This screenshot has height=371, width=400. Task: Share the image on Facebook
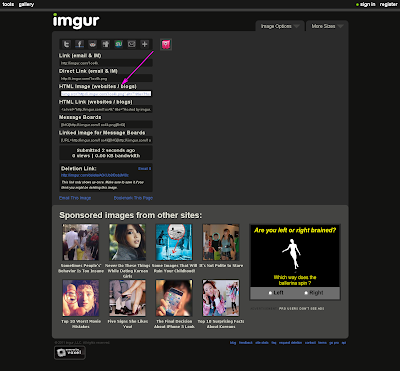[x=80, y=44]
